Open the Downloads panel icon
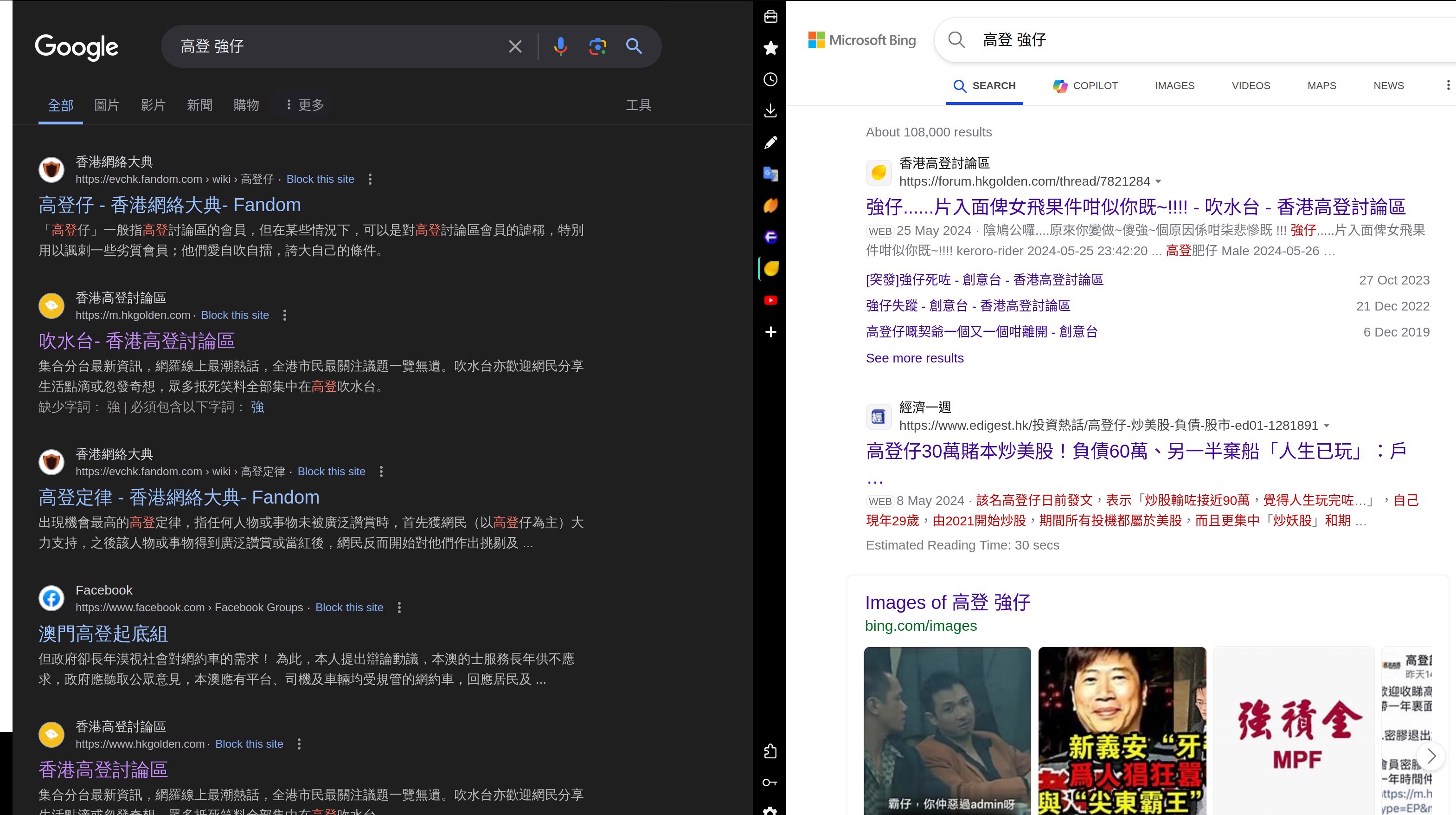Image resolution: width=1456 pixels, height=815 pixels. (x=770, y=111)
